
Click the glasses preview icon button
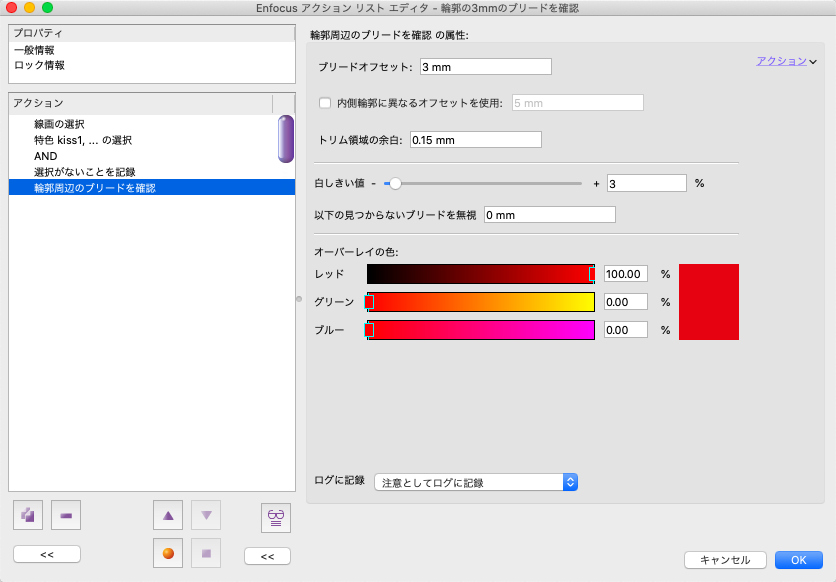click(276, 516)
